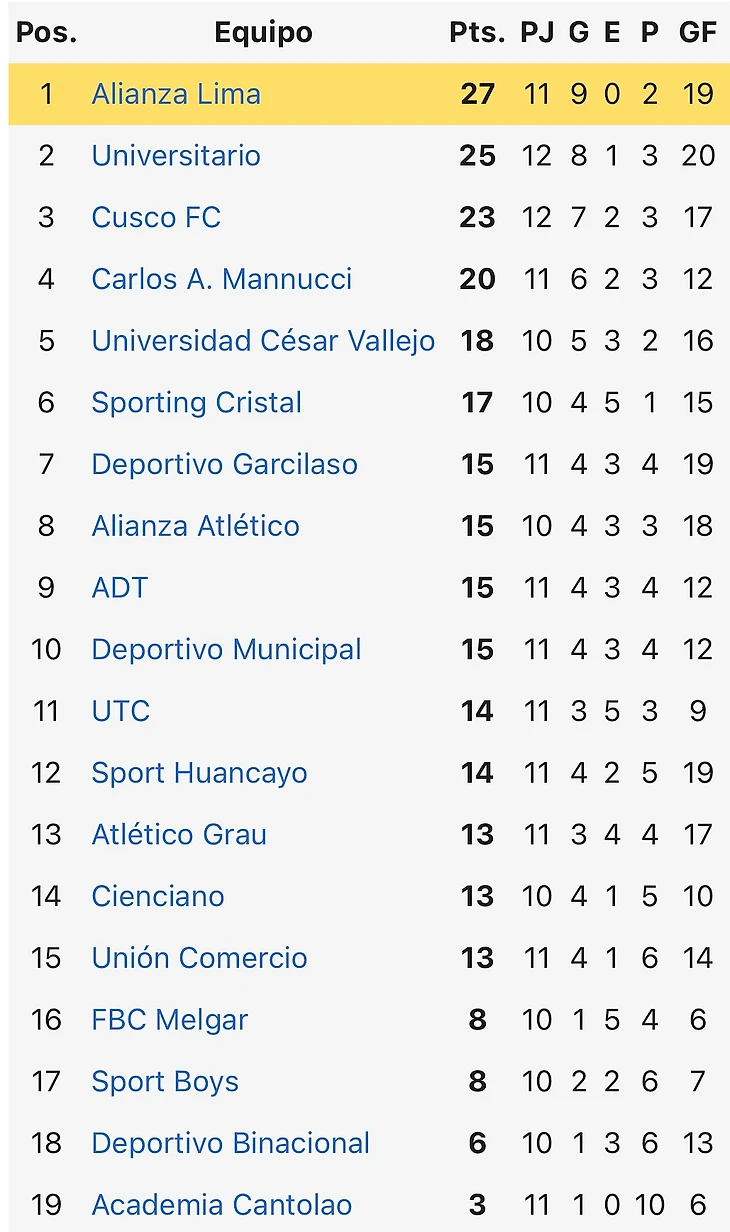The height and width of the screenshot is (1232, 730).
Task: Select the Atlético Grau link
Action: 179,835
